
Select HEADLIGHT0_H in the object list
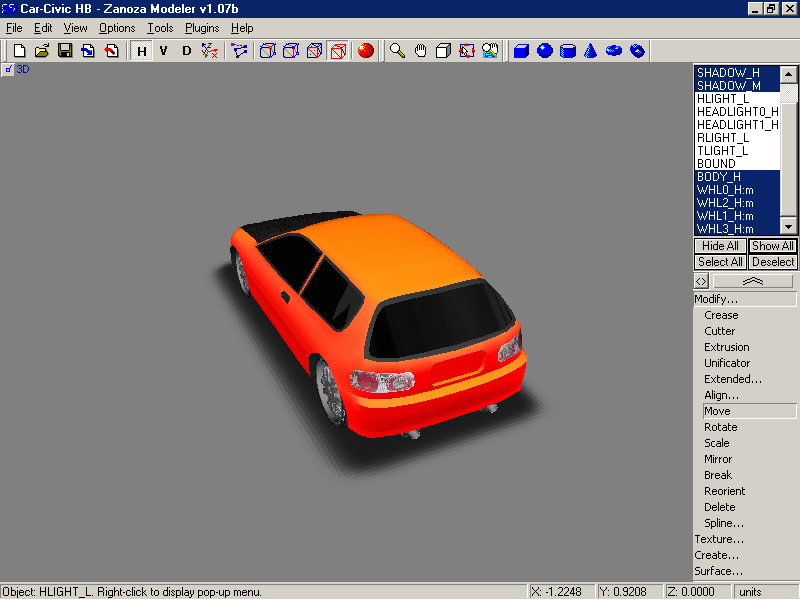[737, 111]
